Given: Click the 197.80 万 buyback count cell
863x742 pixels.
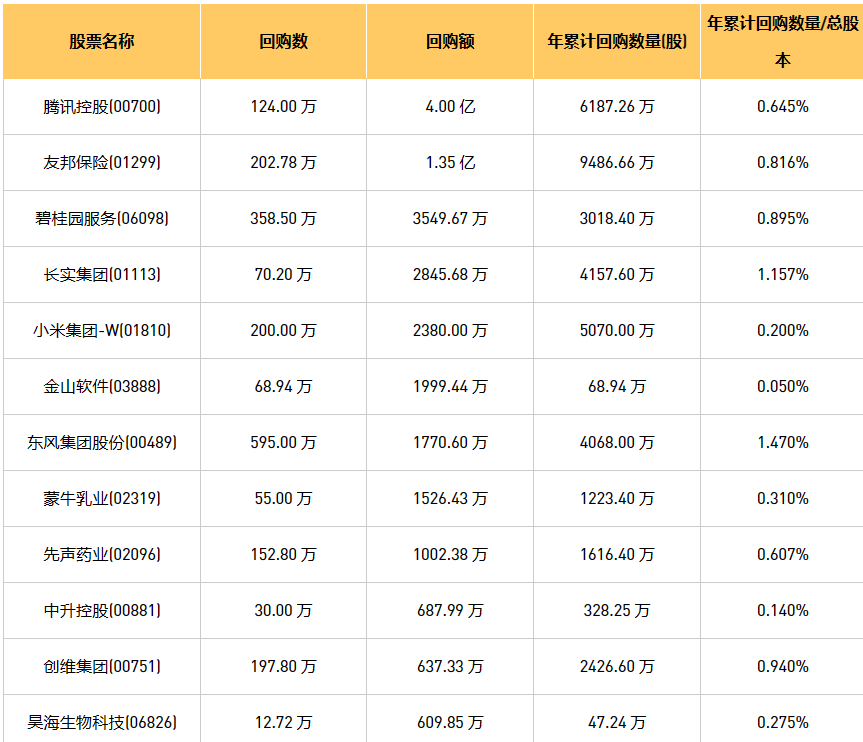Looking at the screenshot, I should point(283,667).
